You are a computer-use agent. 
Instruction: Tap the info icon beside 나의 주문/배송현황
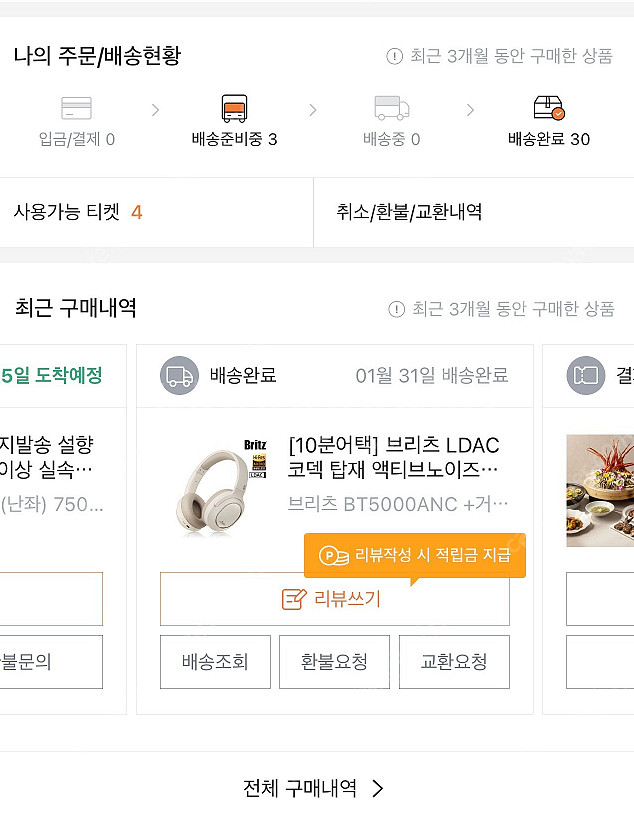[x=394, y=56]
